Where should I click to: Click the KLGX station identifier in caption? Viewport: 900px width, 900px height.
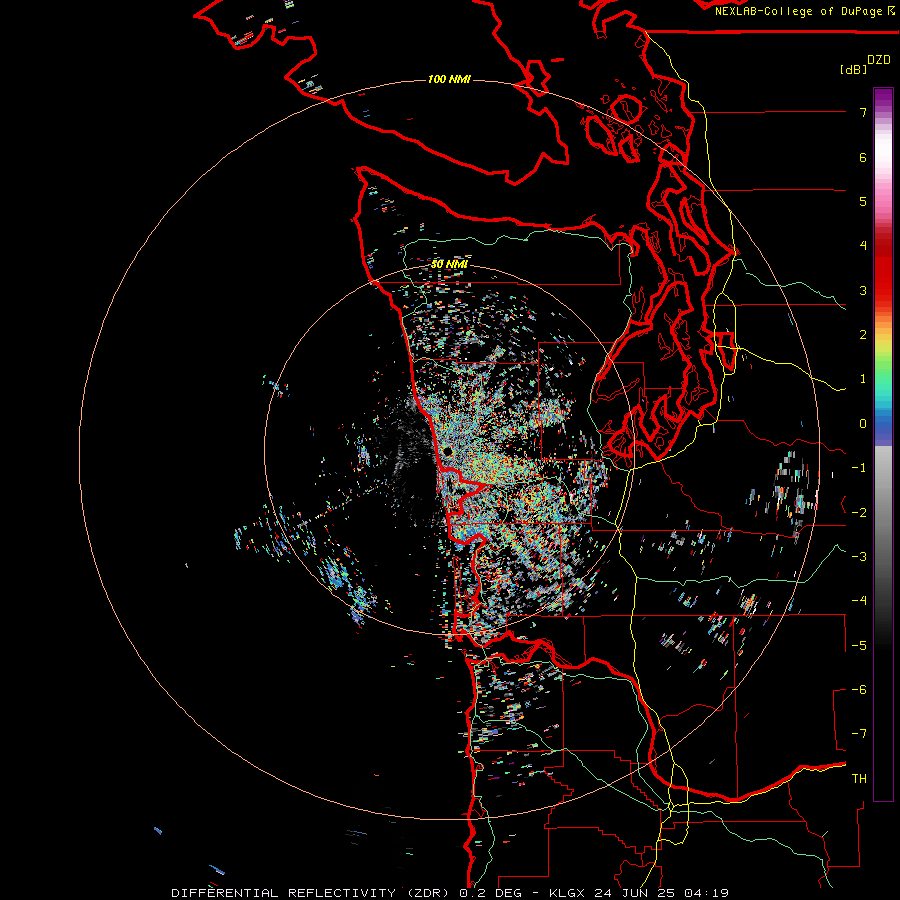pos(569,893)
